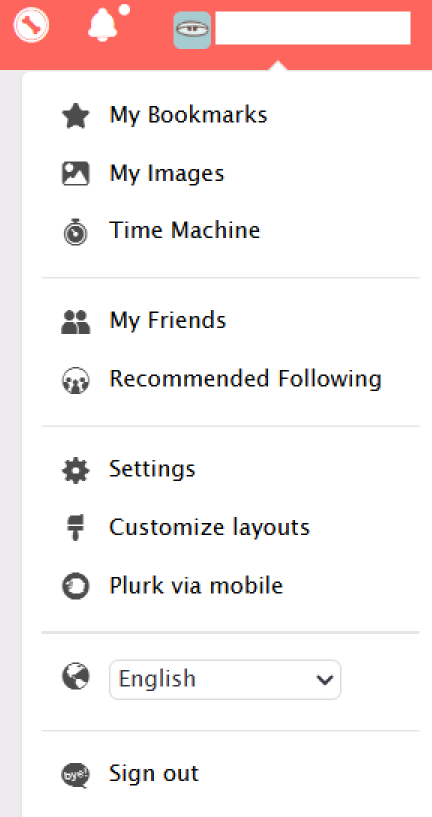Open My Bookmarks menu entry
Screen dimensions: 432x817
(188, 115)
